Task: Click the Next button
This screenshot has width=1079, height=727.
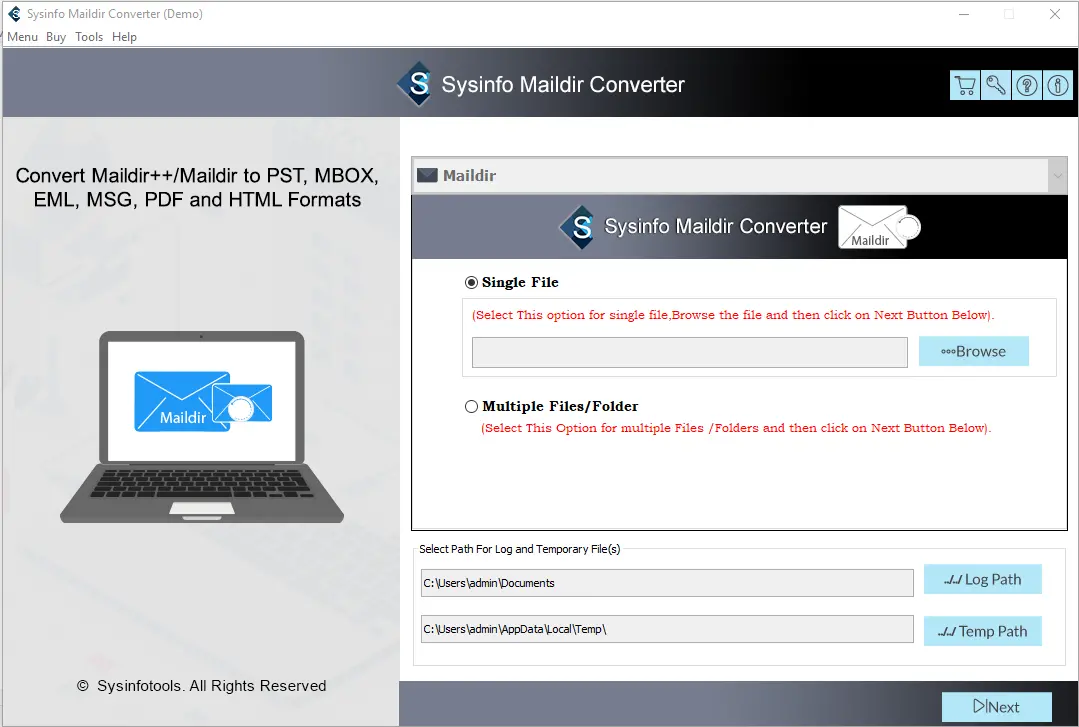Action: pyautogui.click(x=996, y=706)
